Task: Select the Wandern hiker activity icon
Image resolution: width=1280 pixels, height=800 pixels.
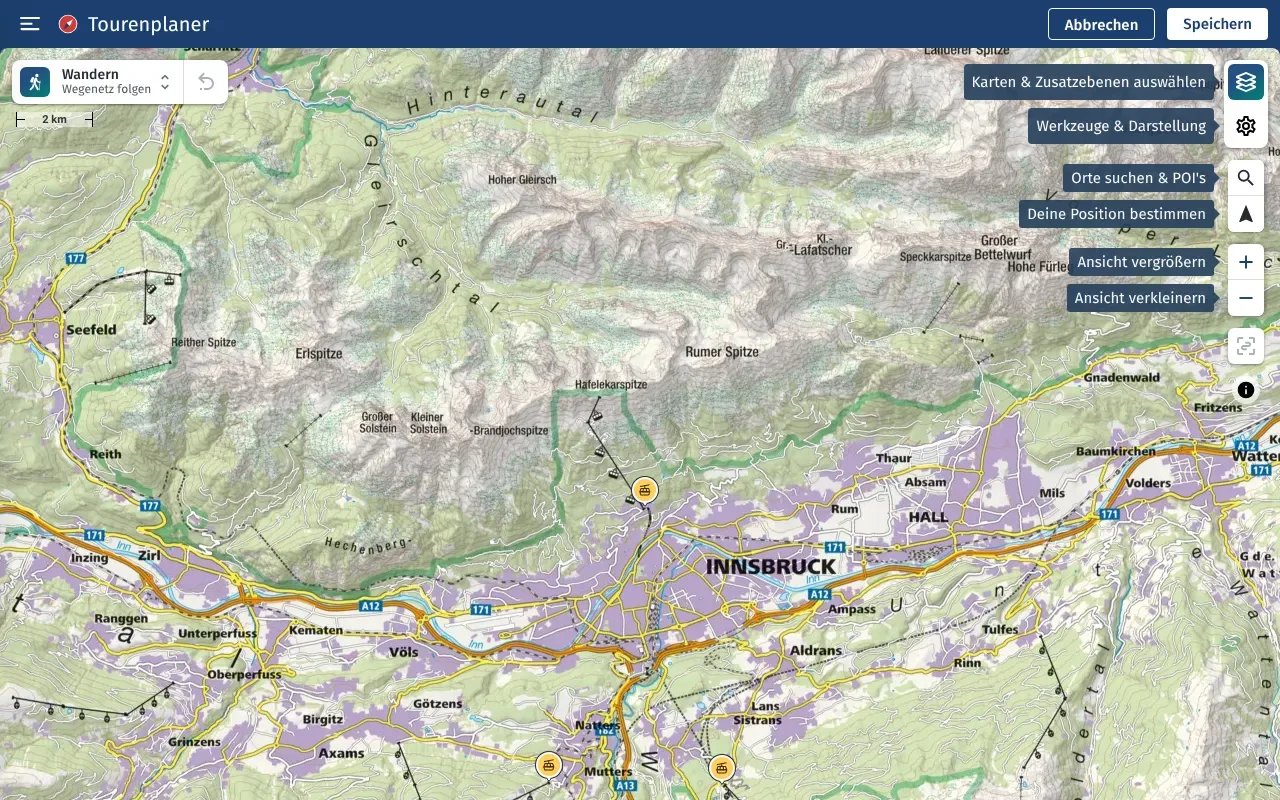Action: (x=34, y=81)
